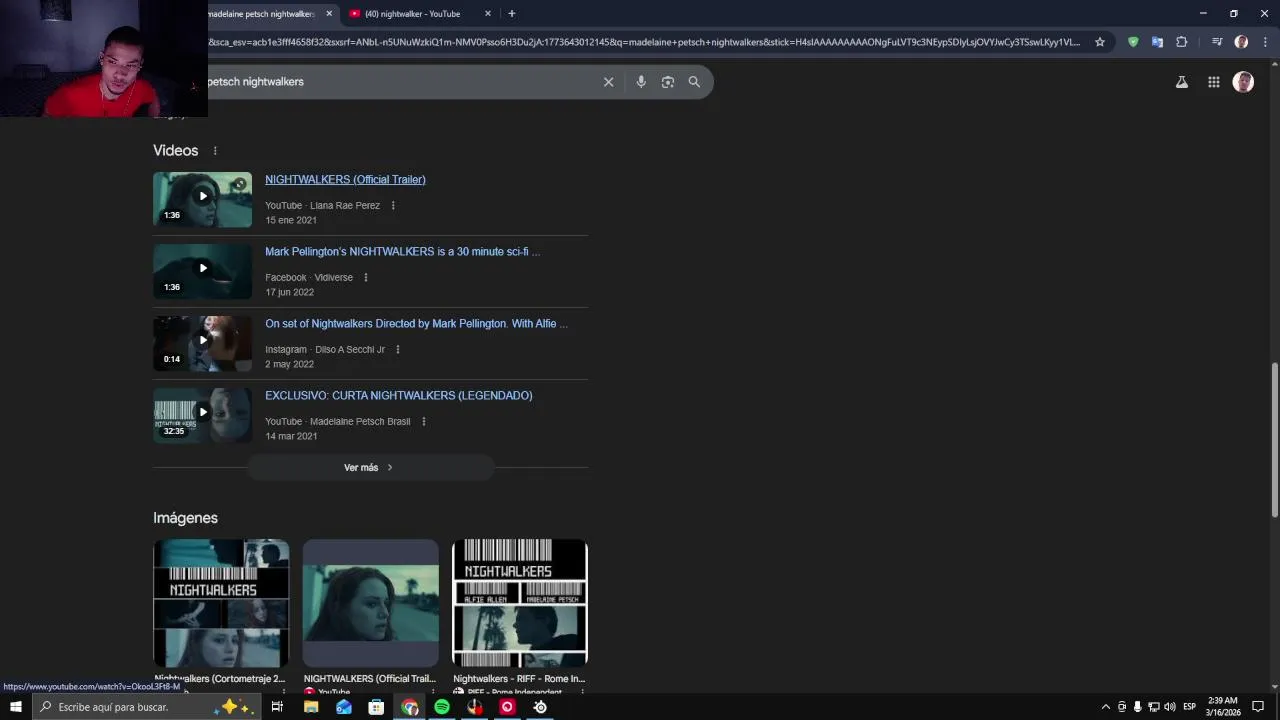
Task: Open the red recorder app on taskbar
Action: [x=507, y=707]
